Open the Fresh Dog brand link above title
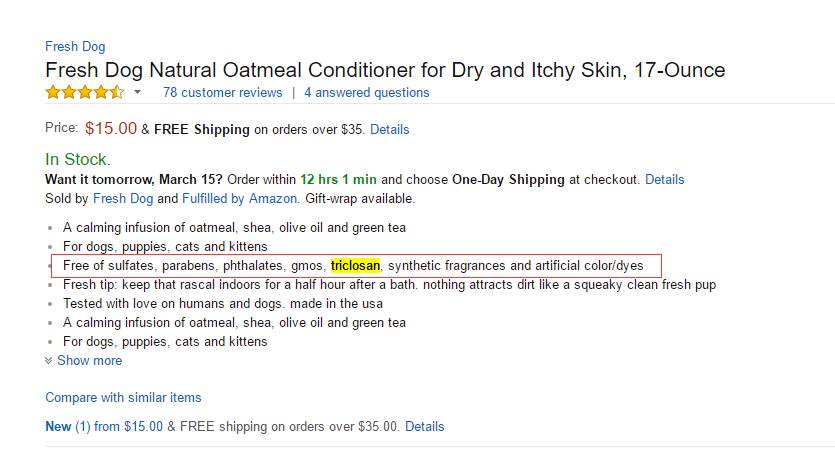The width and height of the screenshot is (835, 454). [x=75, y=47]
